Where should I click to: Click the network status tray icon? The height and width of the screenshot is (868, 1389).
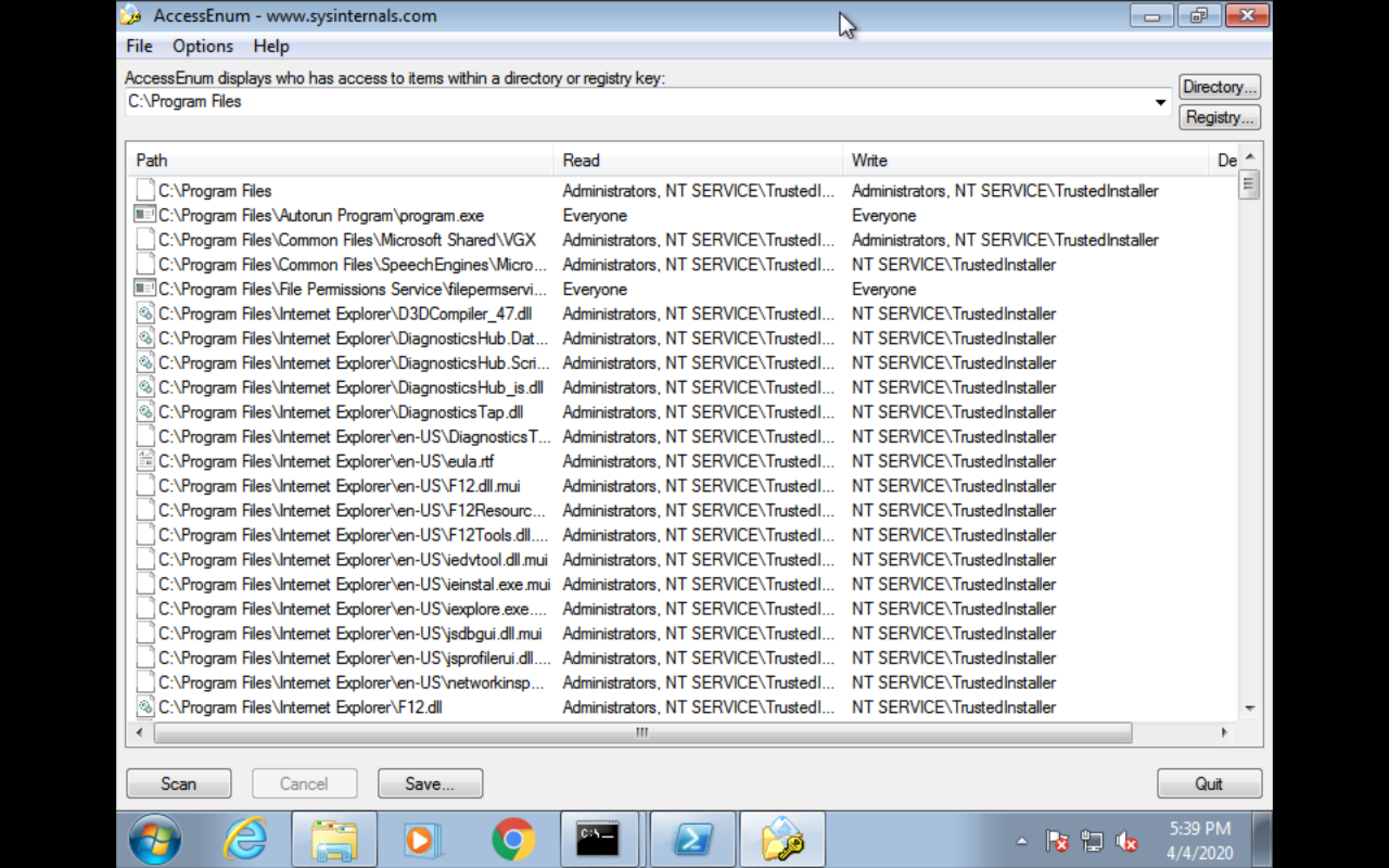point(1091,841)
